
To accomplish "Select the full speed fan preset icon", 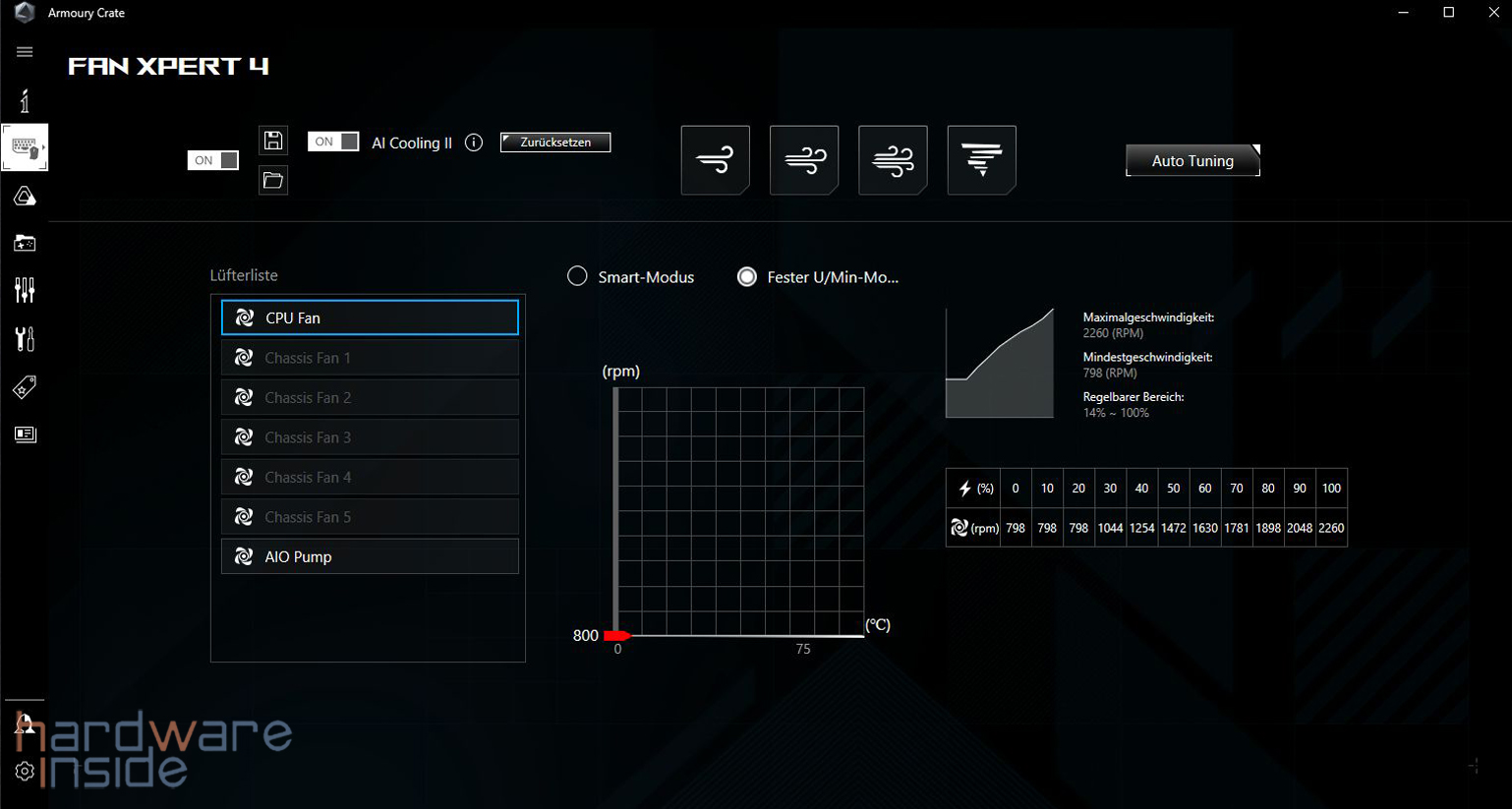I will click(981, 160).
